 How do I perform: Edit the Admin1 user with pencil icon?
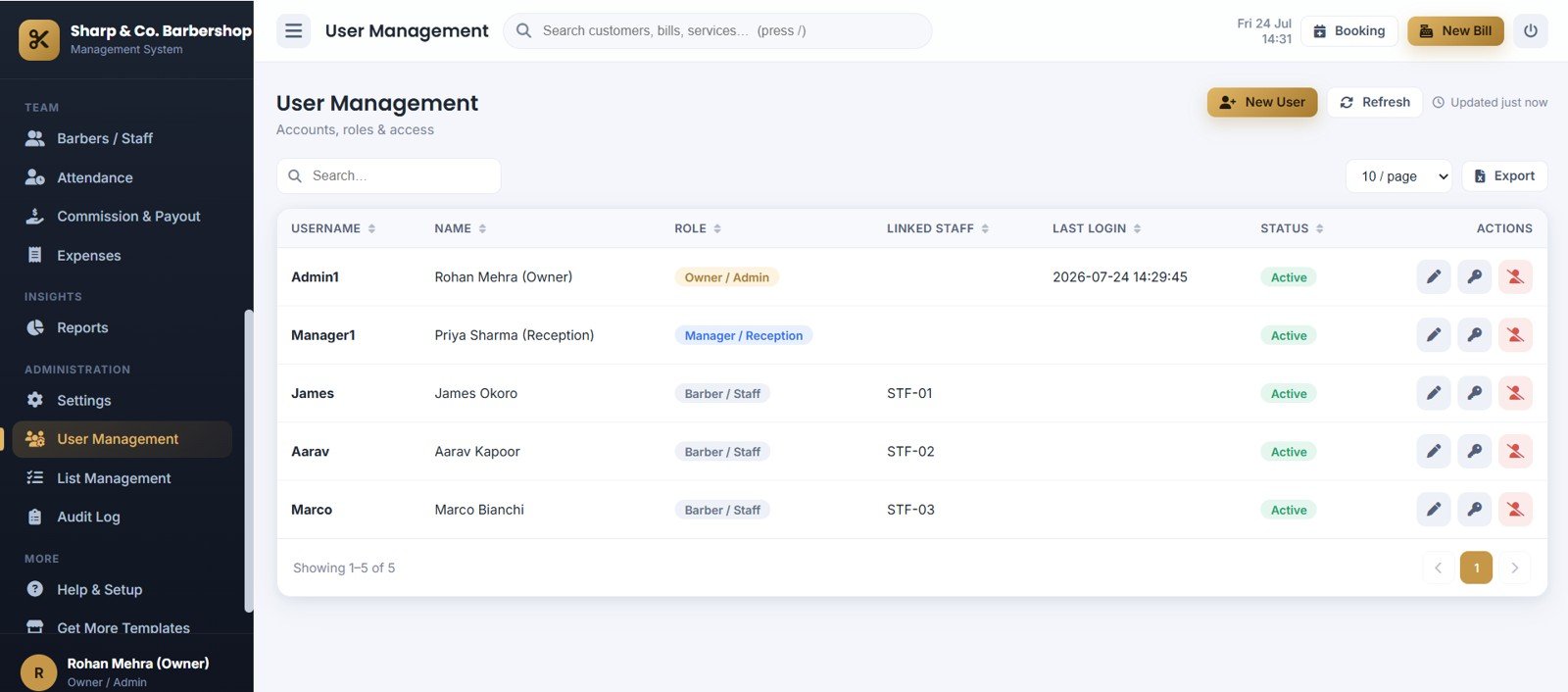[x=1433, y=277]
